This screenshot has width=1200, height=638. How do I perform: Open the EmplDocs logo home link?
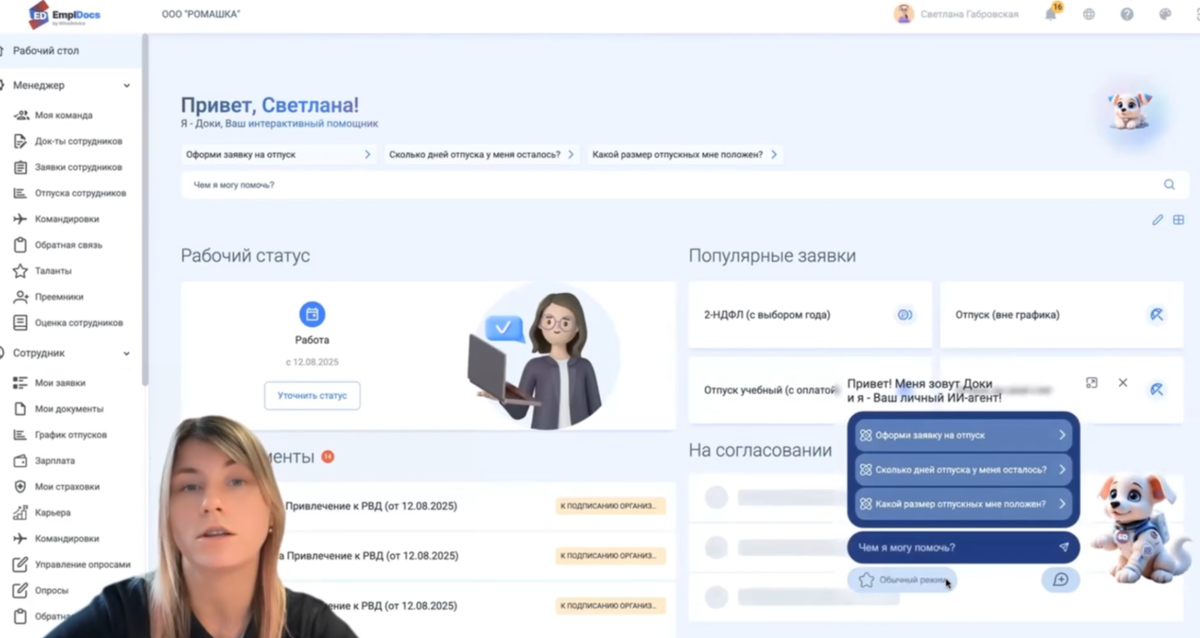pyautogui.click(x=66, y=14)
